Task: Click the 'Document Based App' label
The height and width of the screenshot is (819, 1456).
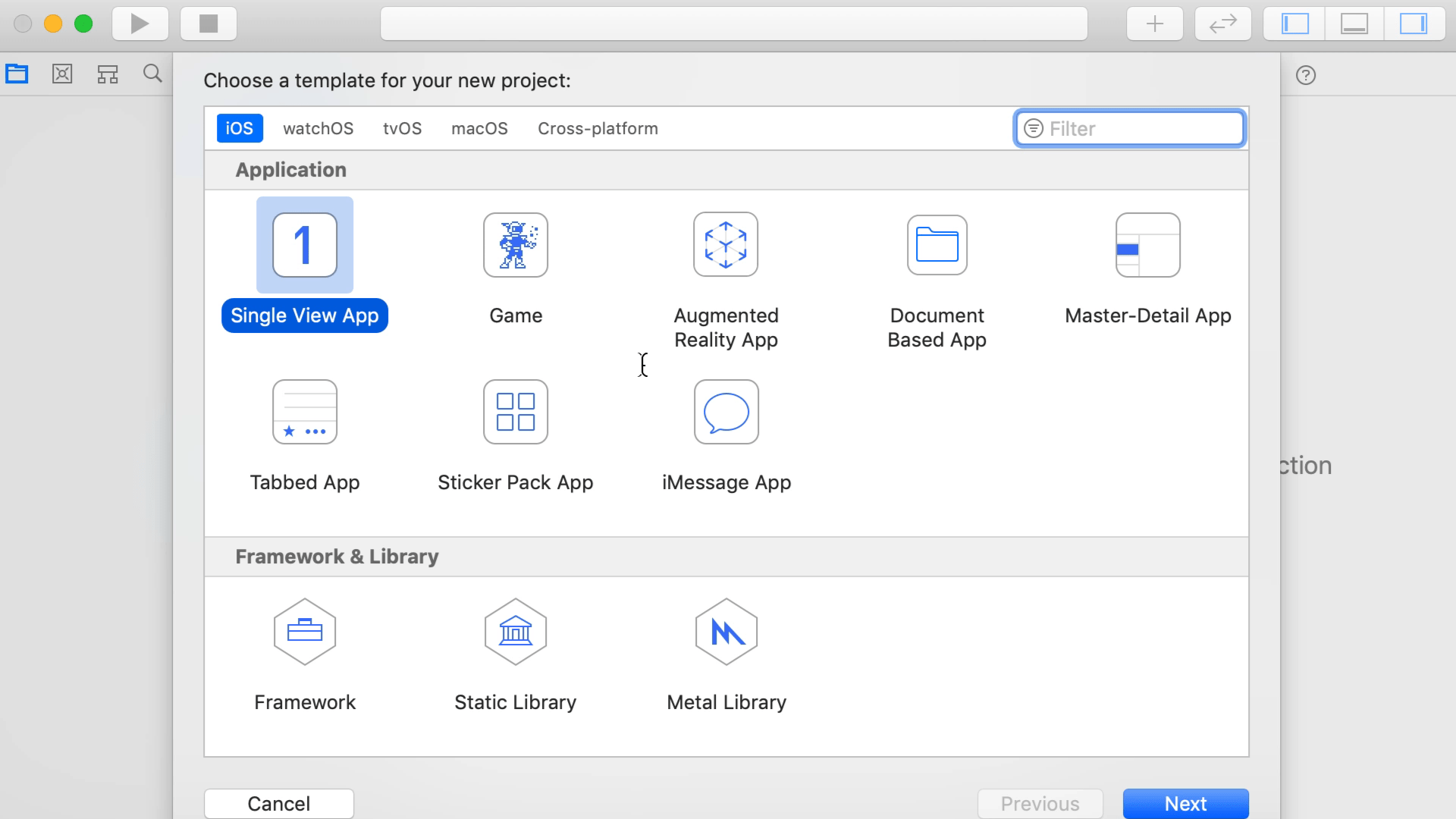Action: click(x=937, y=328)
